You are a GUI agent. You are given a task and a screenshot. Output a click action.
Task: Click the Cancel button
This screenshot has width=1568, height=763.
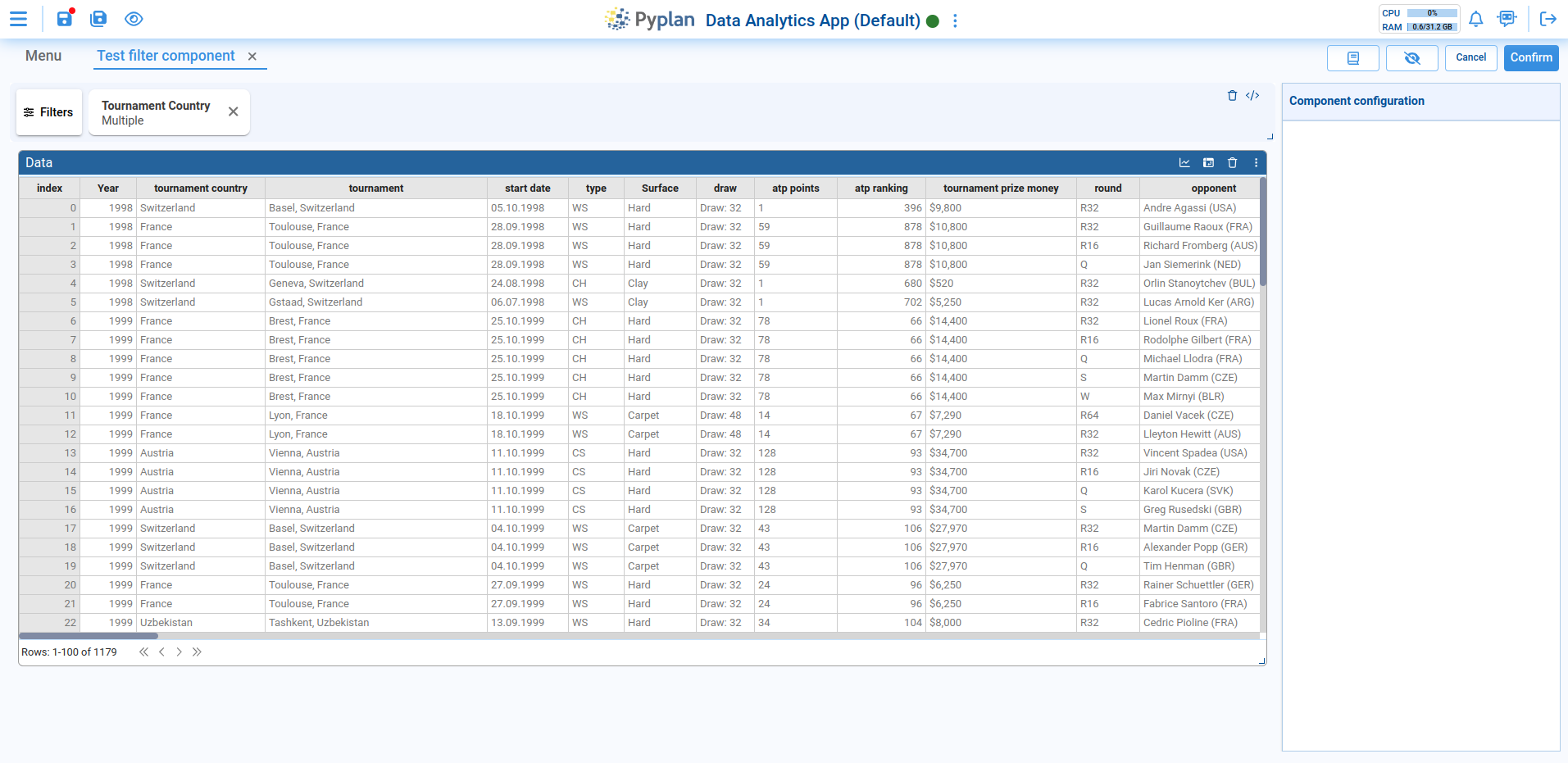(1470, 58)
